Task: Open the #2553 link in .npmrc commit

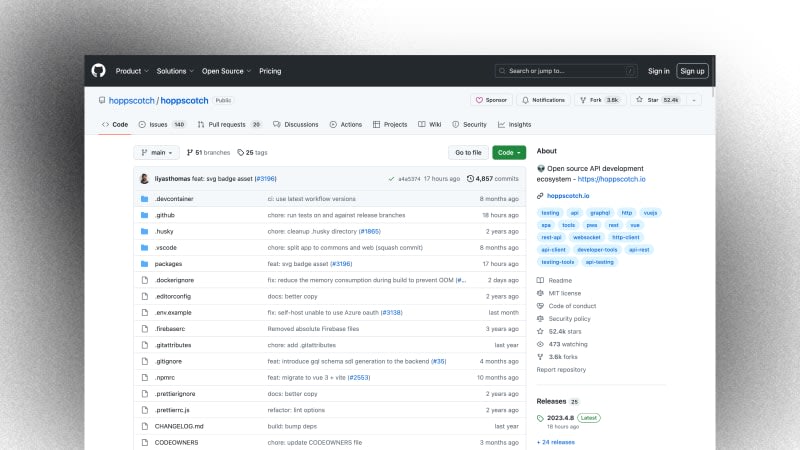Action: (x=359, y=378)
